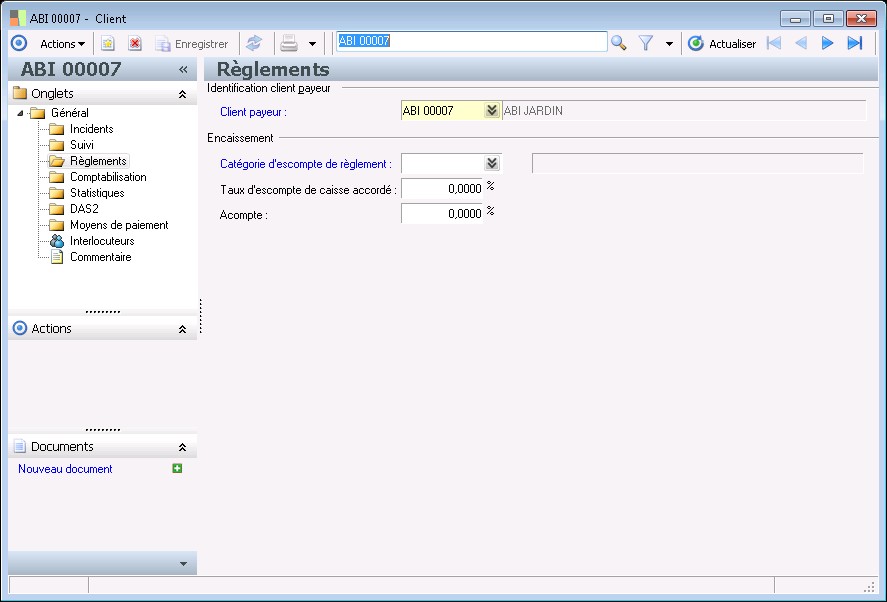Click the Interlocuteurs people icon
Image resolution: width=887 pixels, height=602 pixels.
tap(57, 241)
